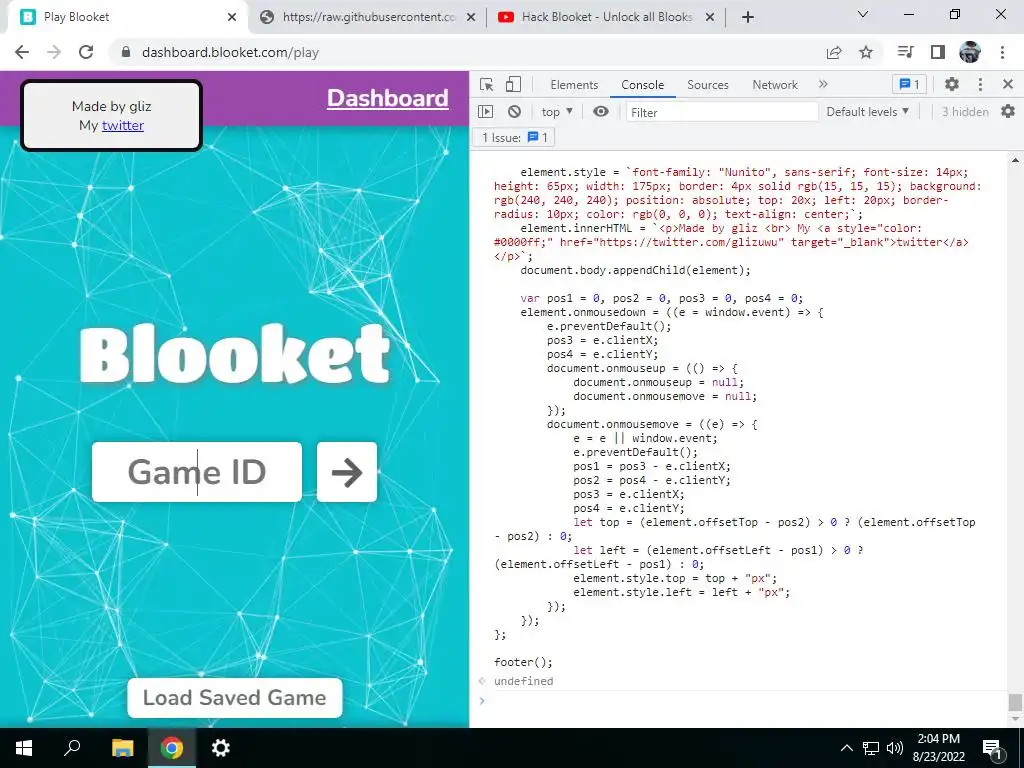Open the Windows Start menu
The width and height of the screenshot is (1024, 768).
pyautogui.click(x=24, y=748)
